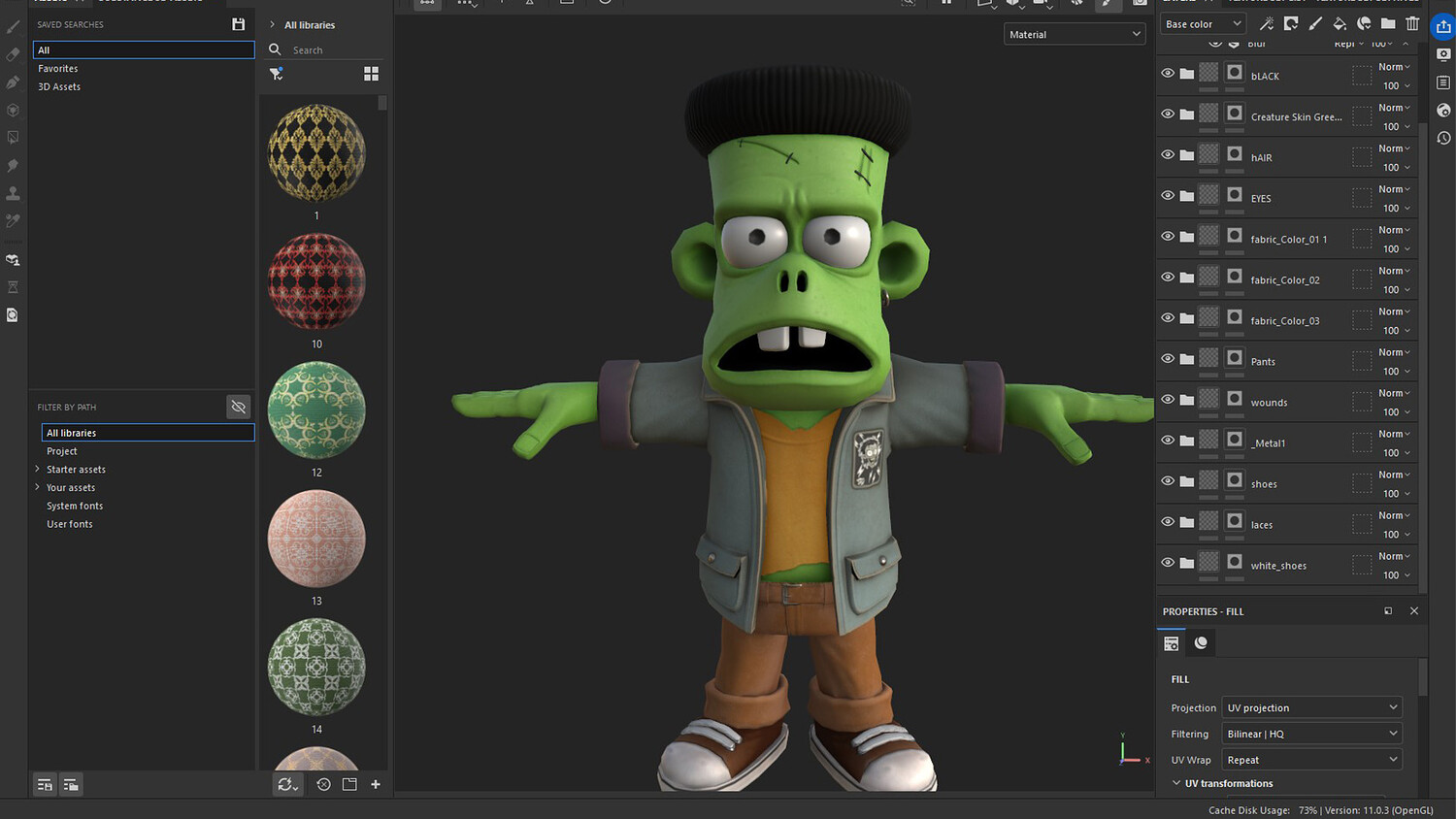Open blend mode dropdown for bLACK layer

1395,67
